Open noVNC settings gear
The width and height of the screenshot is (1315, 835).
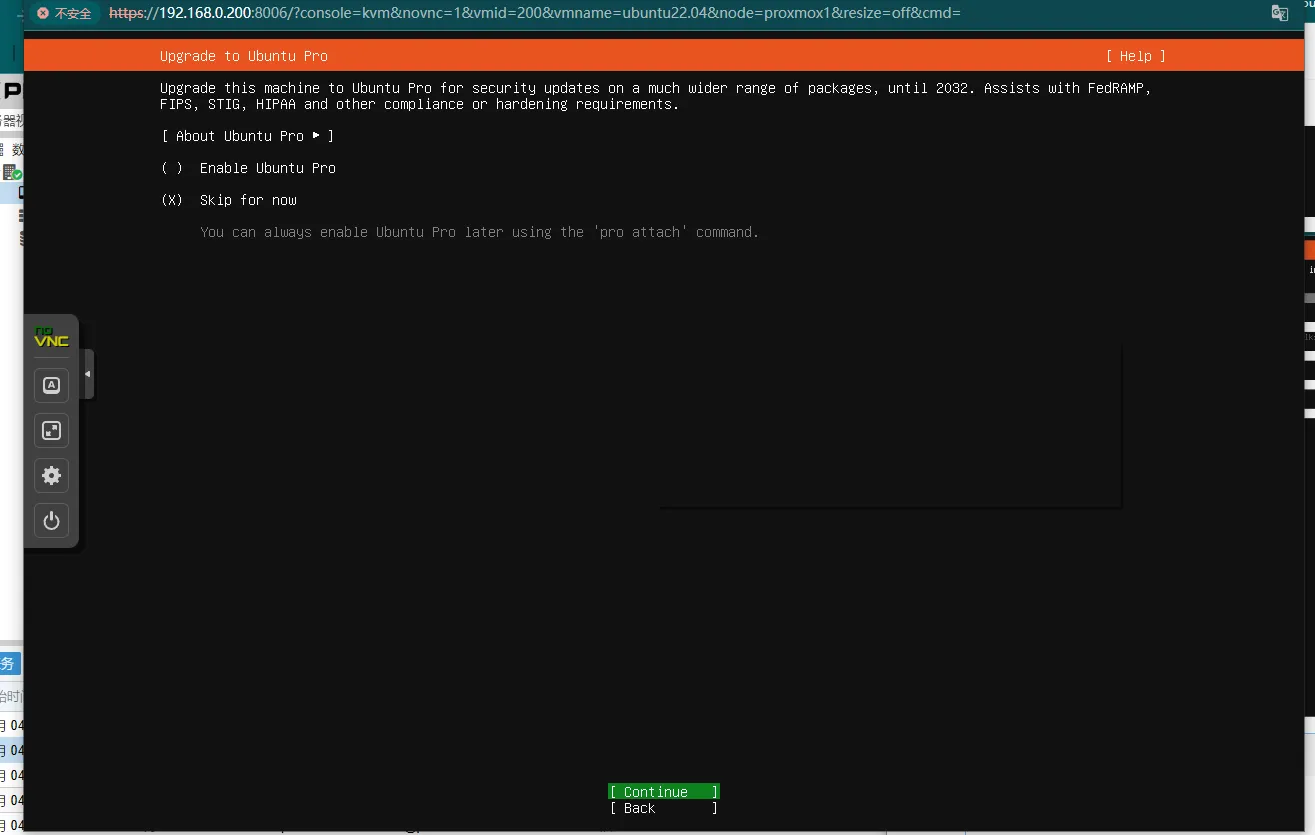tap(52, 475)
